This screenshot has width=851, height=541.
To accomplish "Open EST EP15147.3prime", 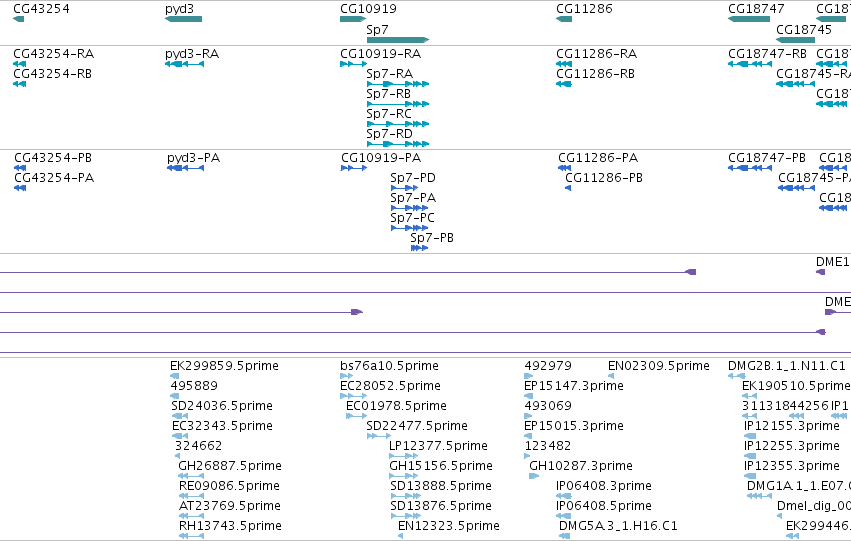I will click(574, 386).
